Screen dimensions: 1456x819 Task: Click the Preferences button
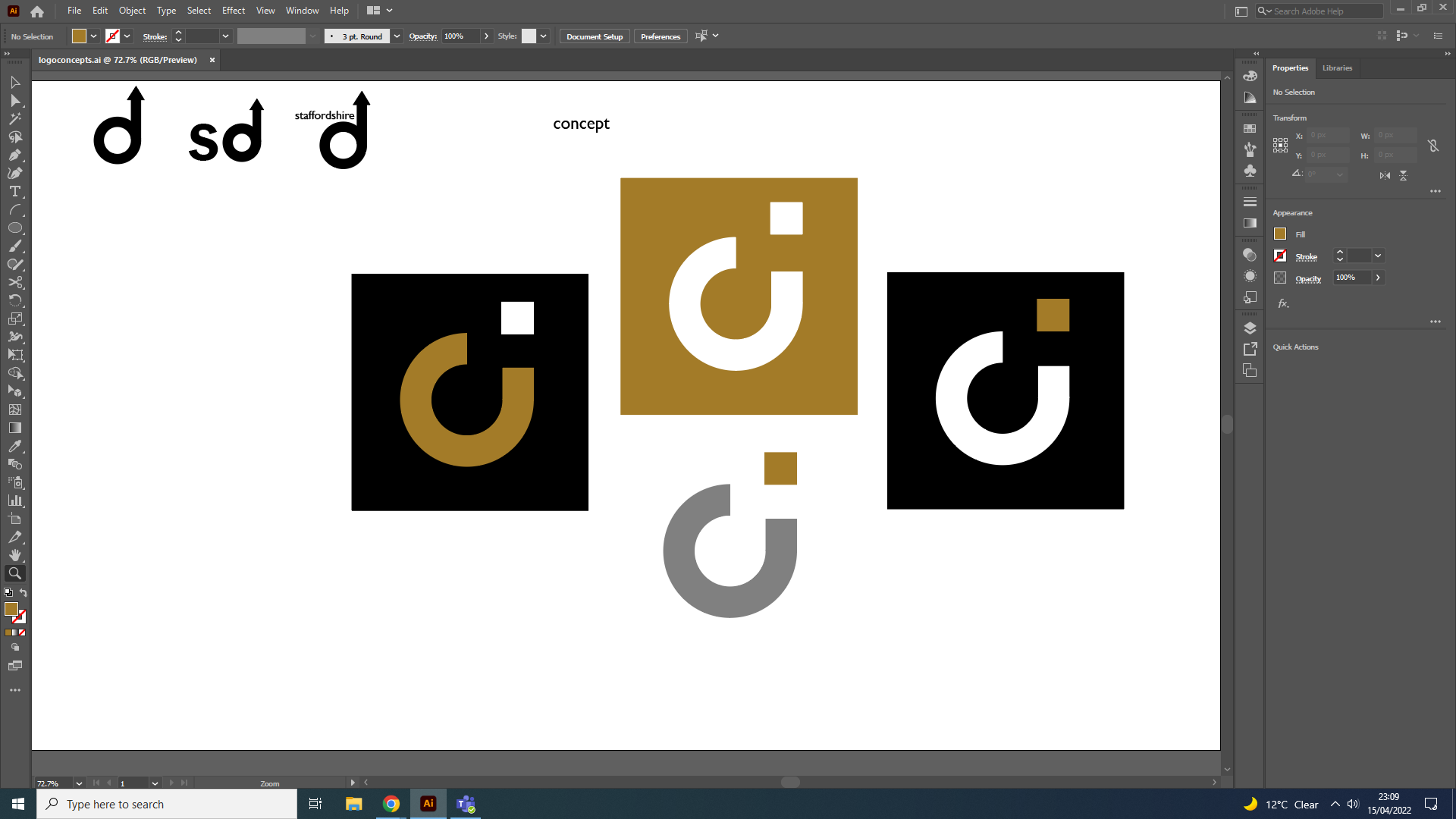coord(660,36)
